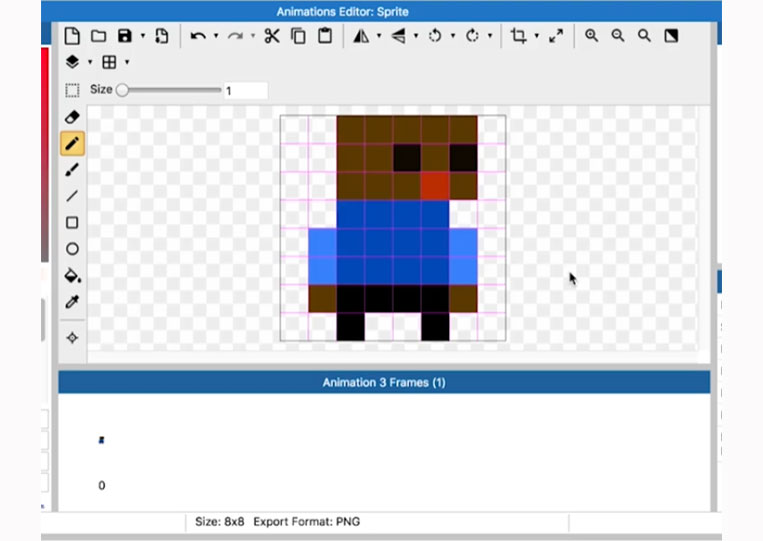Open the grid options dropdown arrow
Screen dimensions: 763x541
pos(127,62)
